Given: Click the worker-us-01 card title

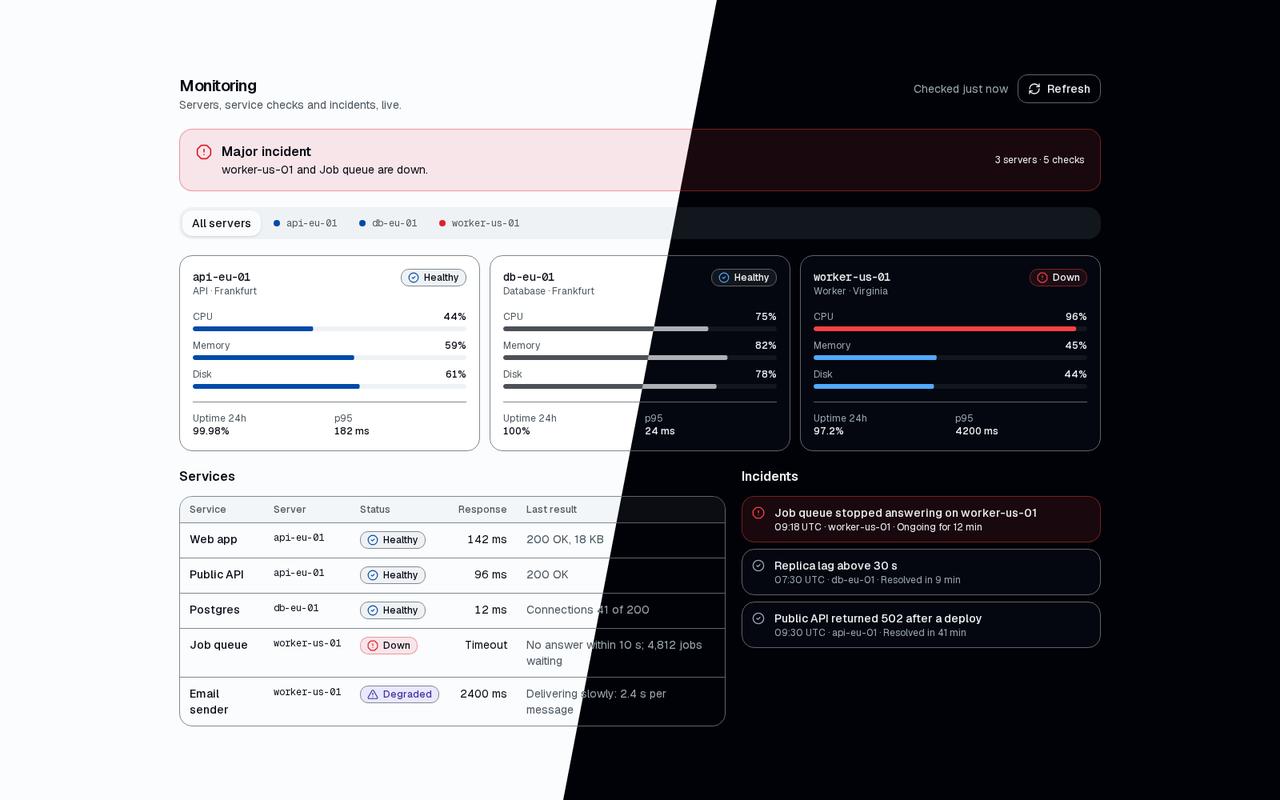Looking at the screenshot, I should 852,277.
